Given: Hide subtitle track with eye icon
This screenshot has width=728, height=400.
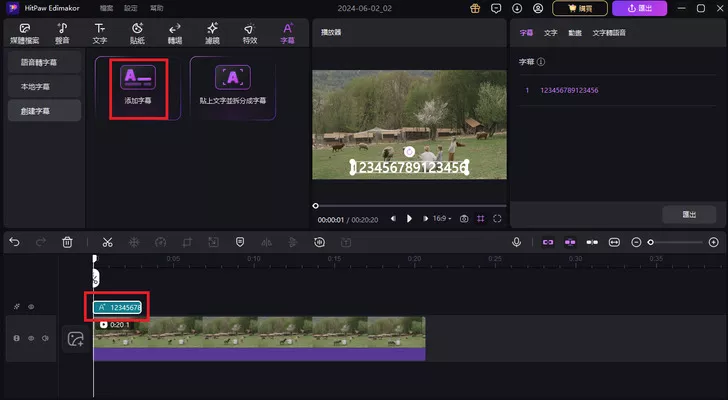Looking at the screenshot, I should coord(31,307).
